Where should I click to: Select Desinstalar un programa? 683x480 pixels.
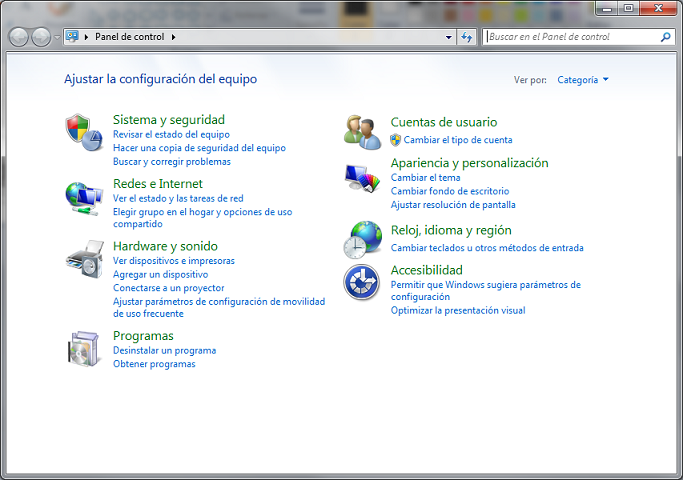click(165, 351)
